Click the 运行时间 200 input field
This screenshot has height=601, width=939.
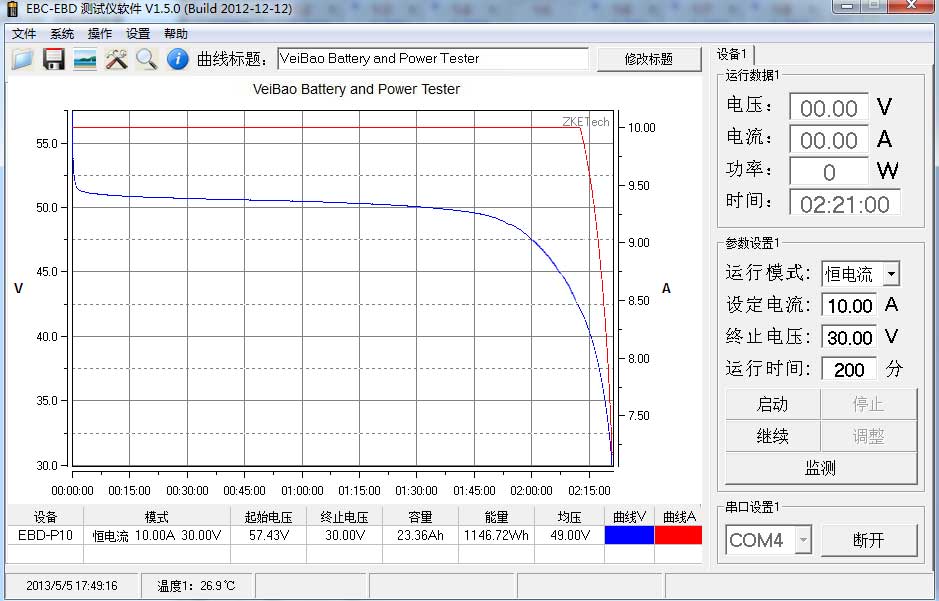[x=849, y=369]
